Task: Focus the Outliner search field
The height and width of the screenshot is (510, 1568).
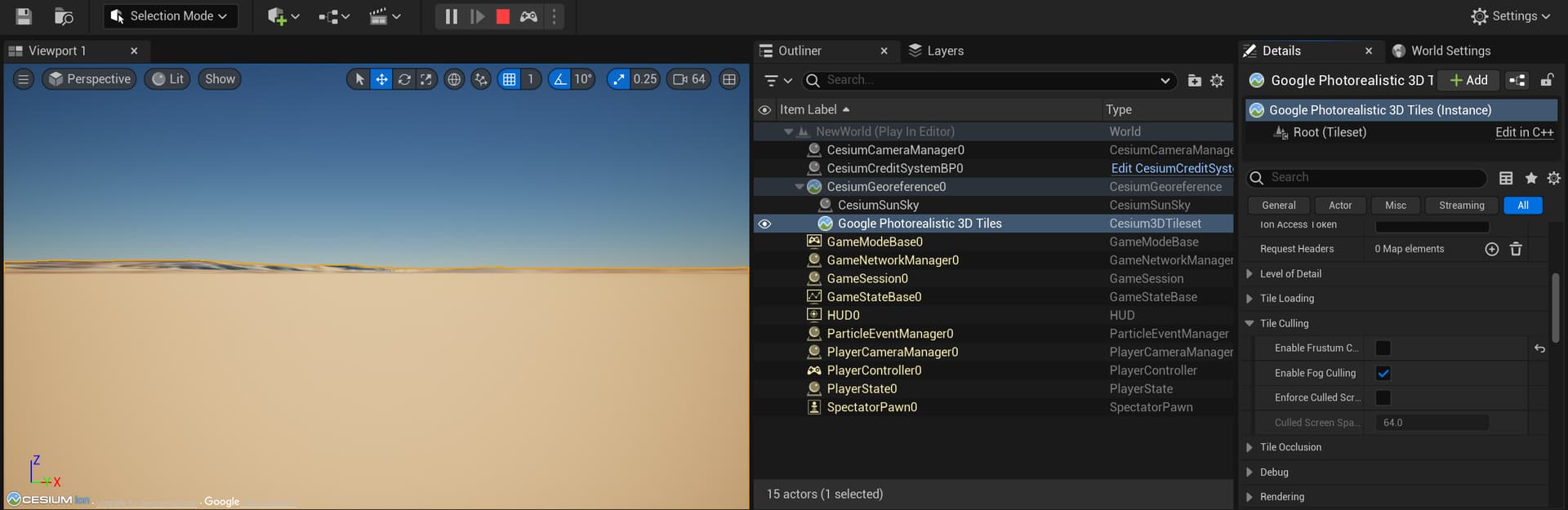Action: pos(989,80)
